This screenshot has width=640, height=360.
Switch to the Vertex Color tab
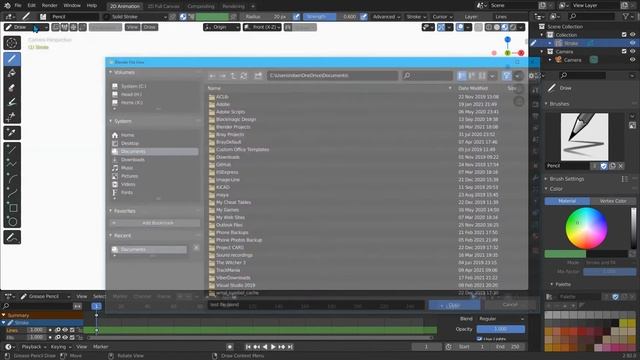[613, 201]
